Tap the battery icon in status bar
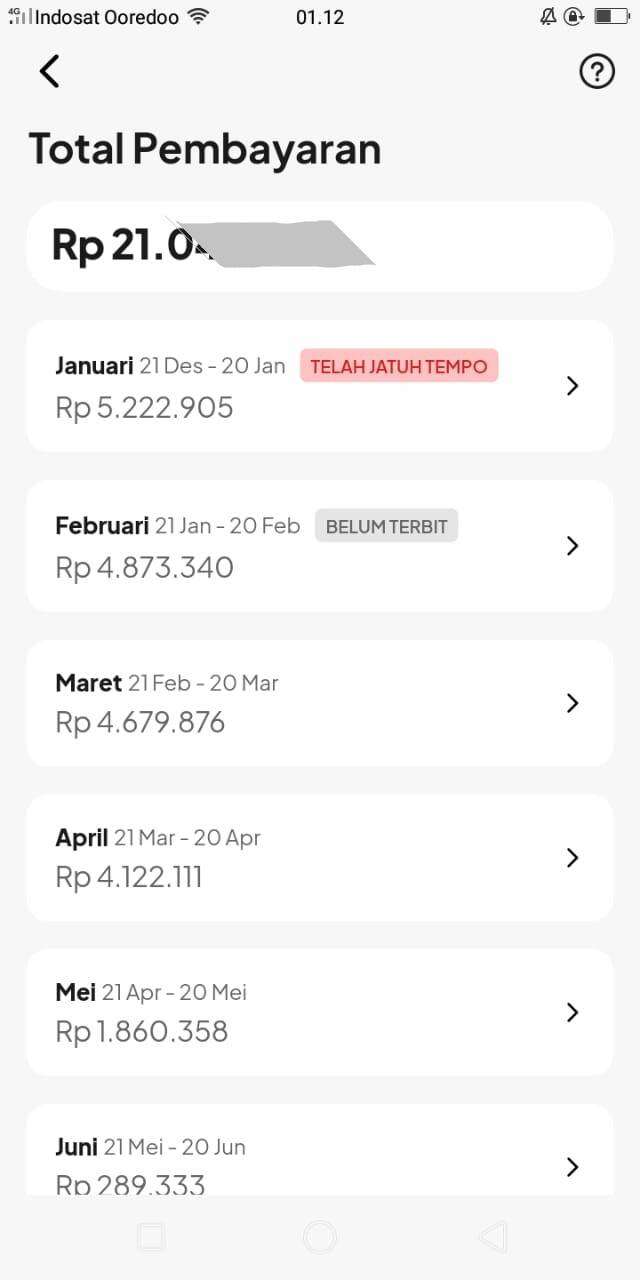640x1280 pixels. [610, 17]
